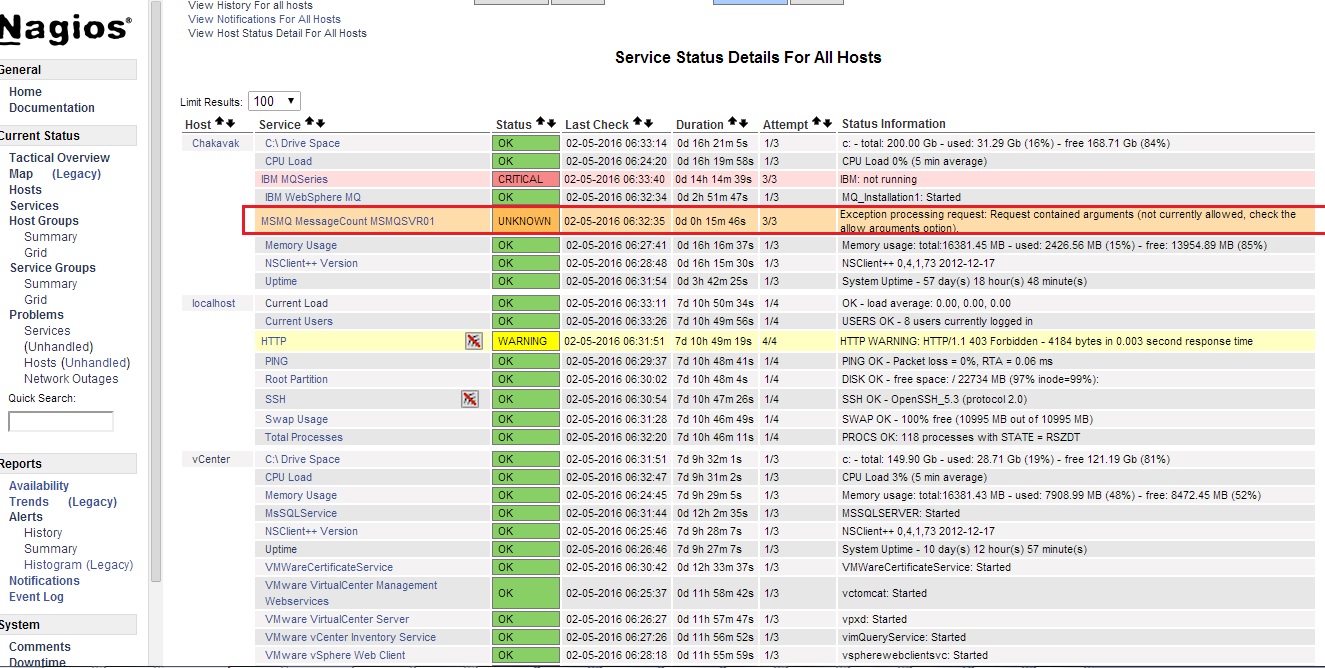Click notifications-disabled icon on SSH service row
This screenshot has height=668, width=1325.
[469, 399]
